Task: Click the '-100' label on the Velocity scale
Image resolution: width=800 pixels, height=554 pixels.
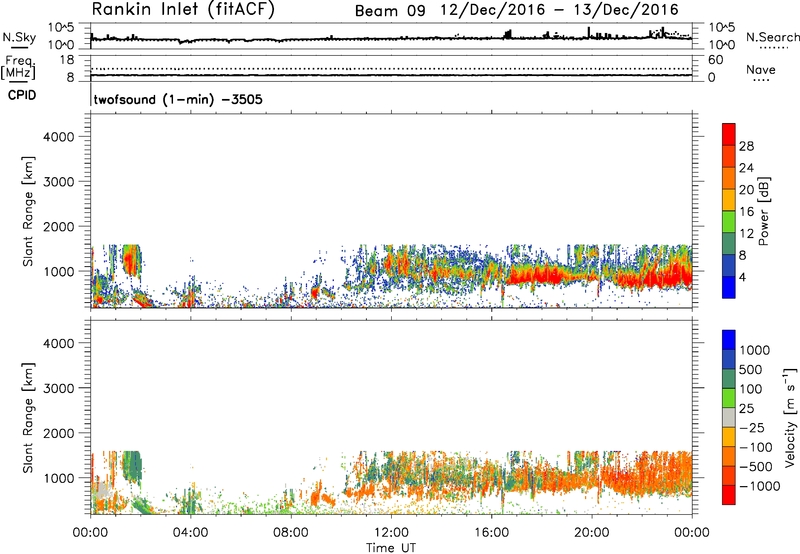Action: (x=756, y=447)
